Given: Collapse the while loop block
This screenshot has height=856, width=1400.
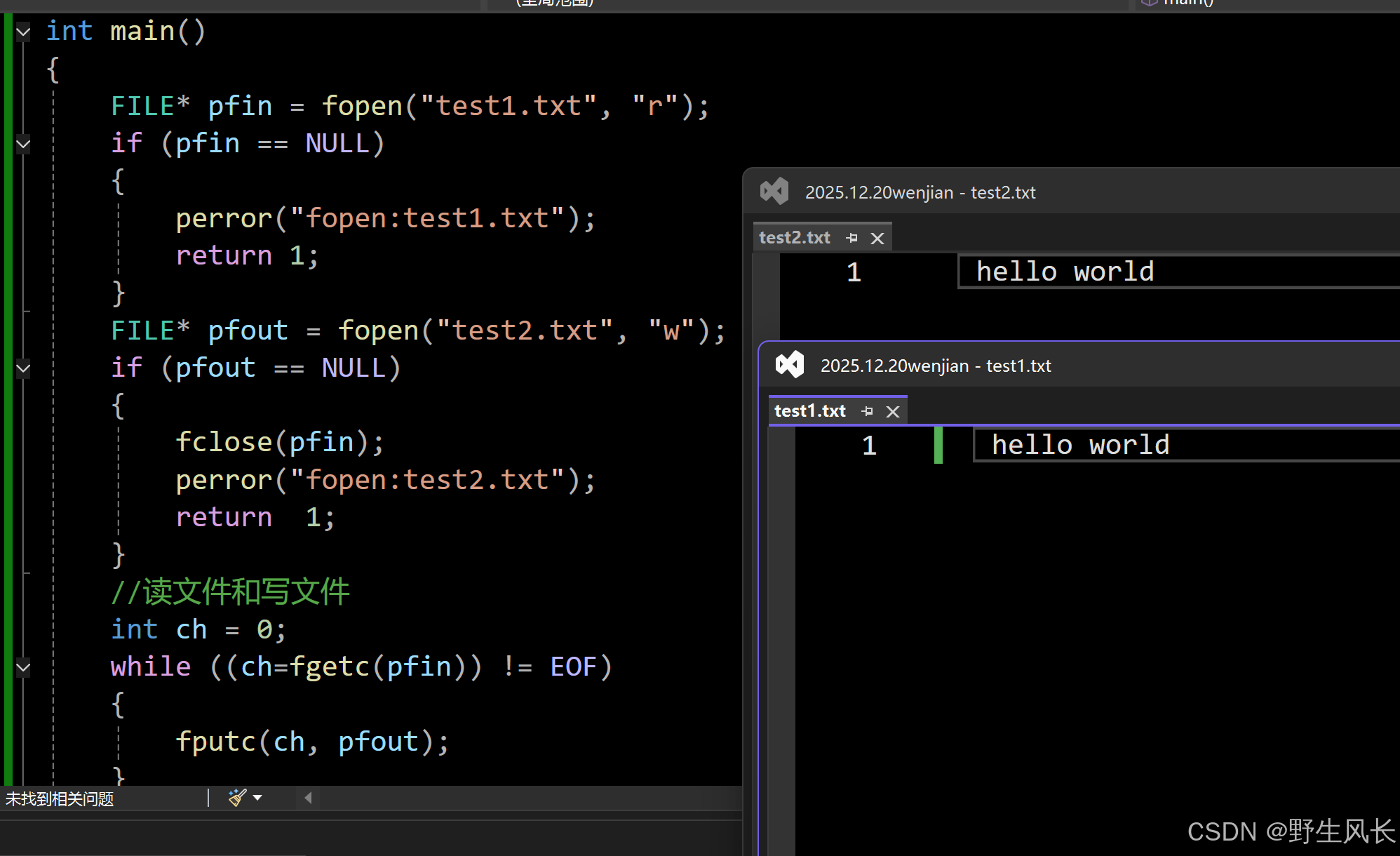Looking at the screenshot, I should 23,667.
